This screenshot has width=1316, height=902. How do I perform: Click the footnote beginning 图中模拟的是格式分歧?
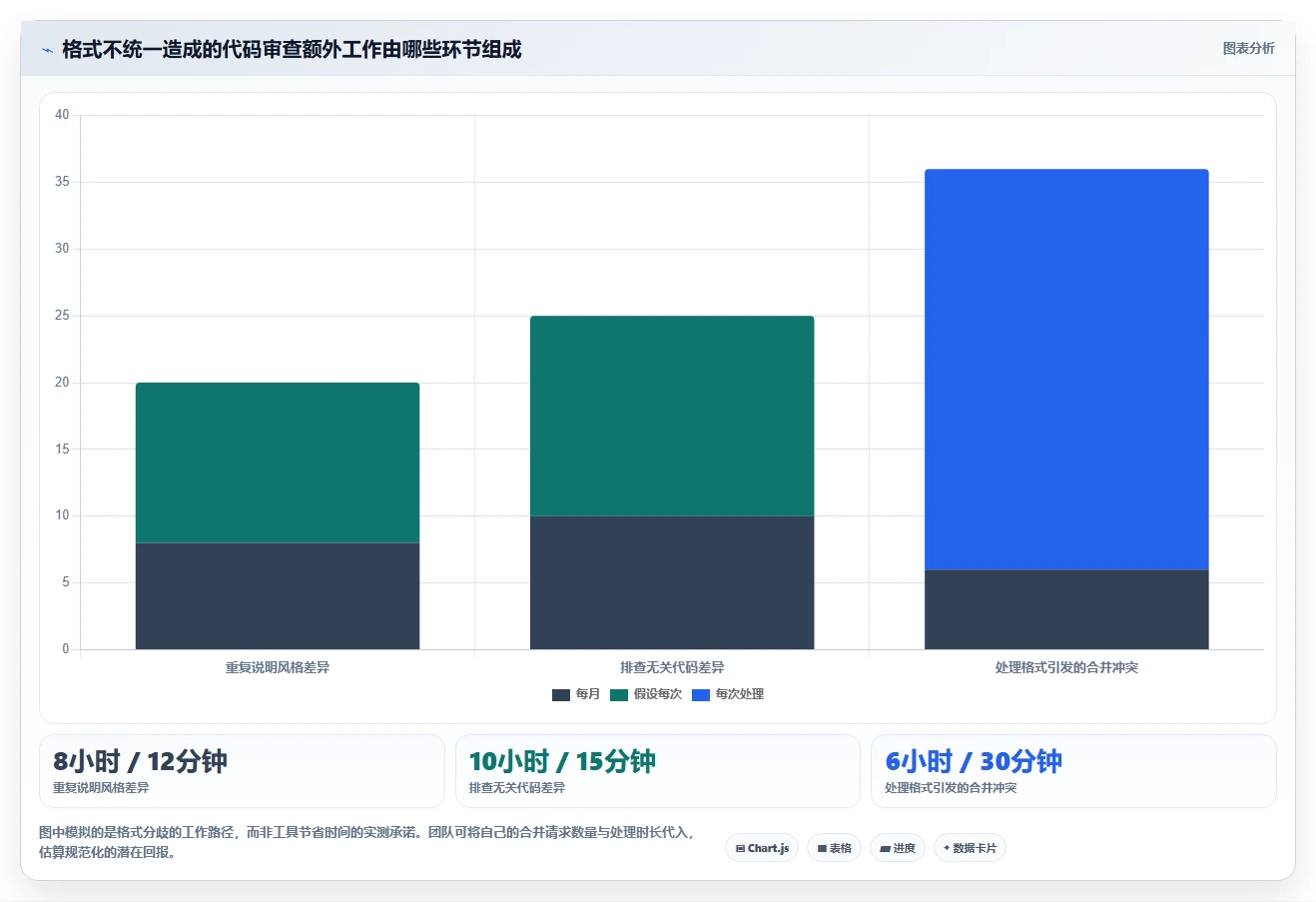click(x=366, y=842)
